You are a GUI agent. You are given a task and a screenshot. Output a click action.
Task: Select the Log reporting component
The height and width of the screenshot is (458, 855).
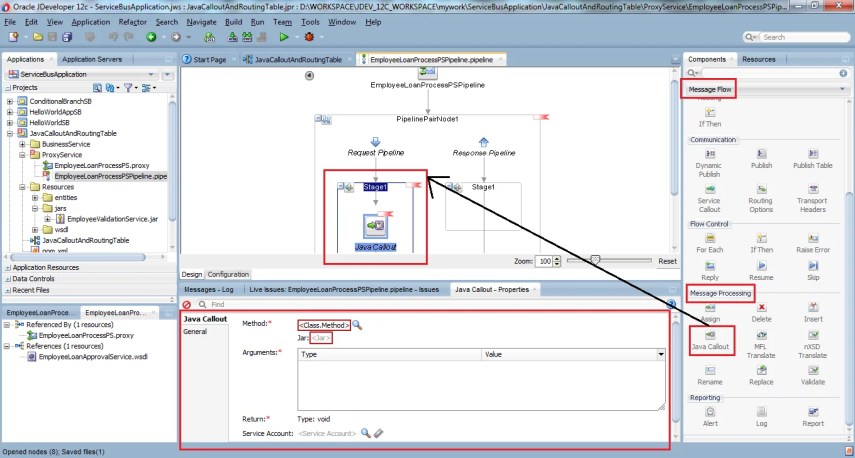click(761, 417)
